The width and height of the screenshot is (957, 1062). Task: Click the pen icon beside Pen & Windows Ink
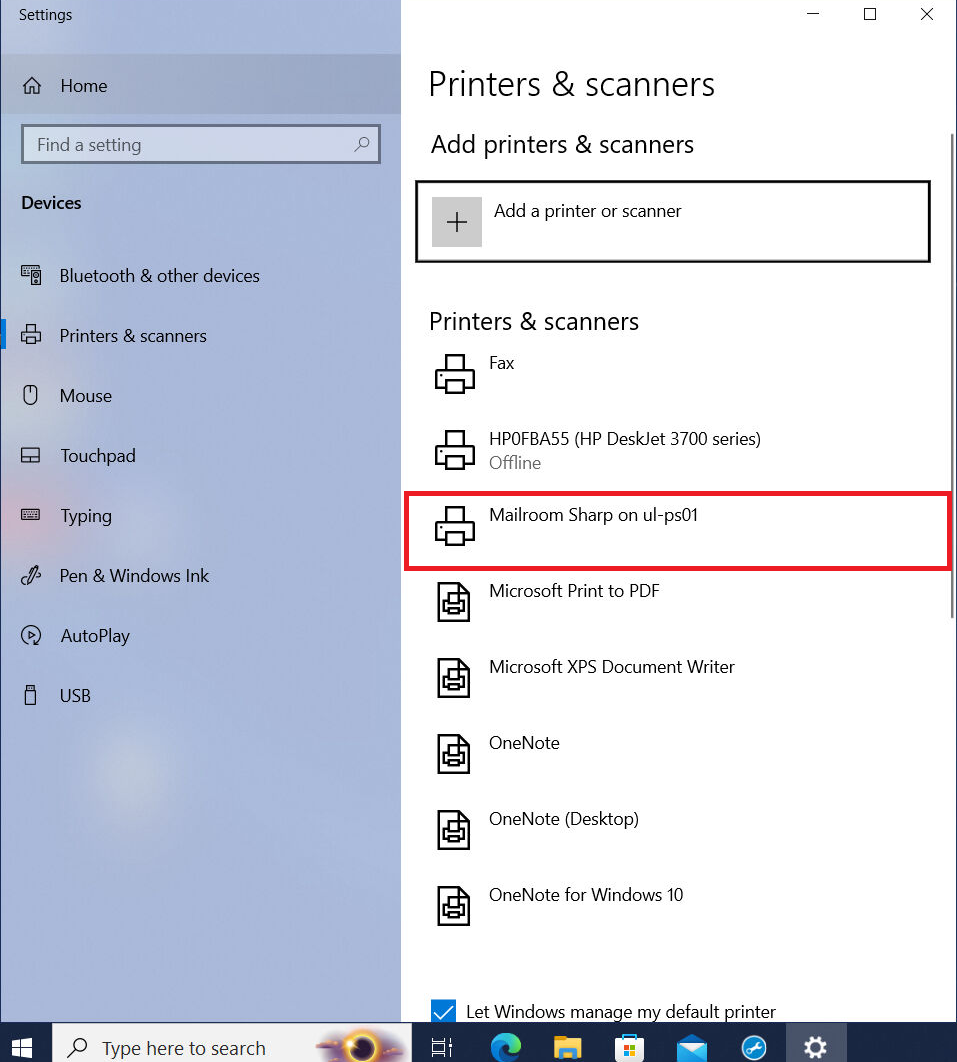point(31,575)
